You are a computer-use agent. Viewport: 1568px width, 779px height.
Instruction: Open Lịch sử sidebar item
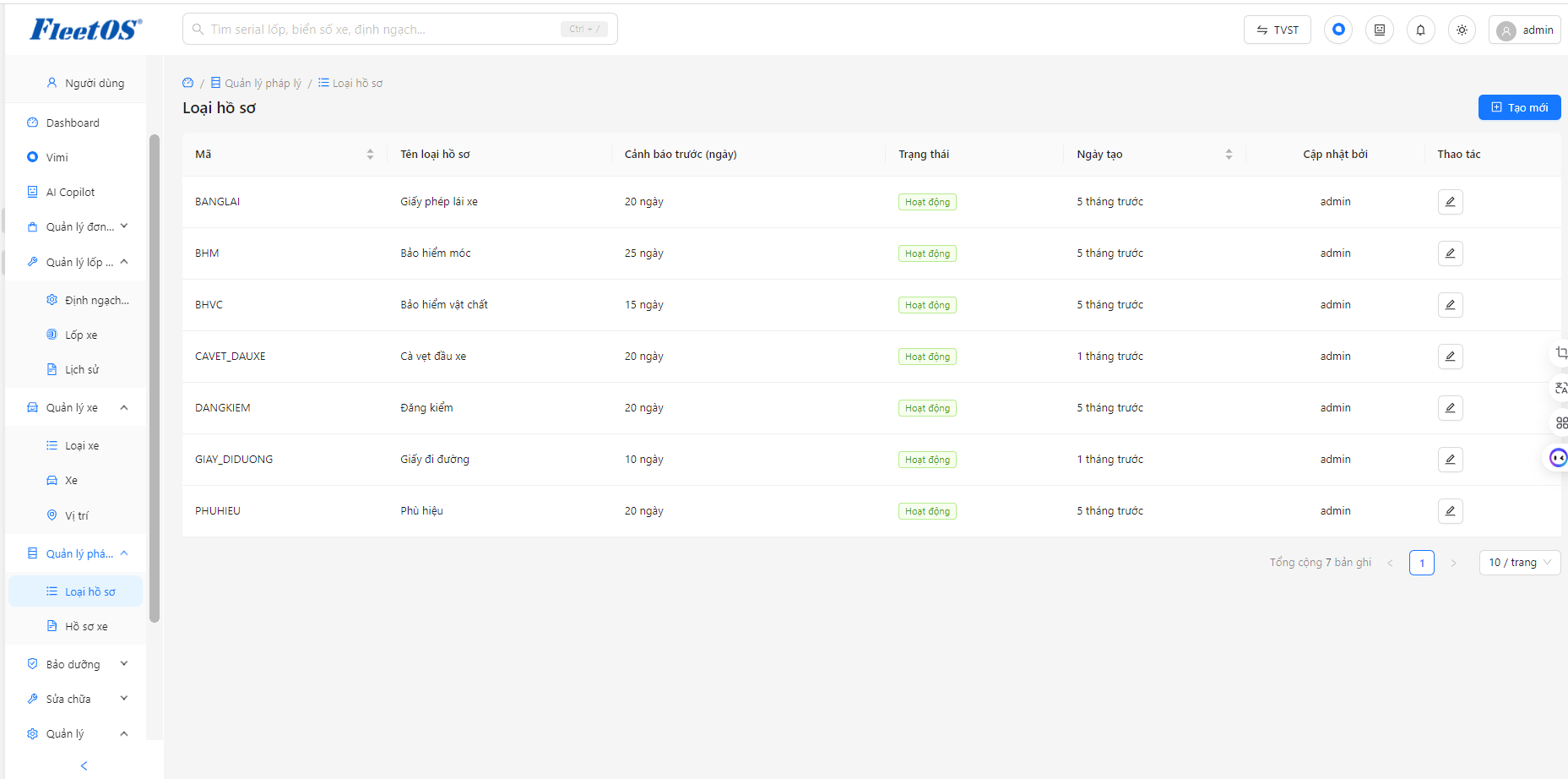coord(76,369)
